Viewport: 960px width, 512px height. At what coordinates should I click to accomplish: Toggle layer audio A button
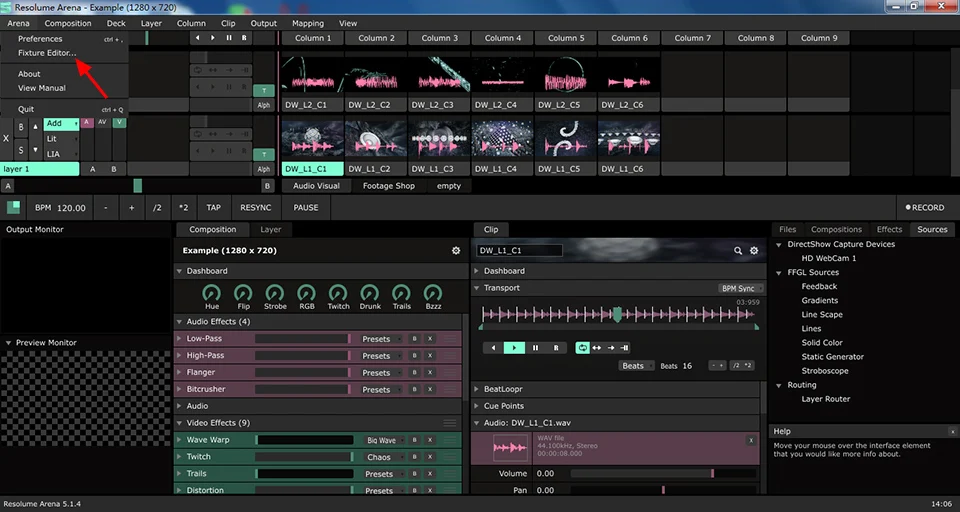[86, 122]
